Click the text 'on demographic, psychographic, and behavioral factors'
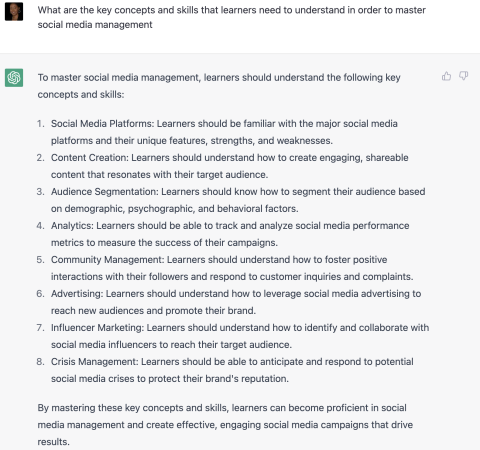This screenshot has height=450, width=480. tap(174, 209)
